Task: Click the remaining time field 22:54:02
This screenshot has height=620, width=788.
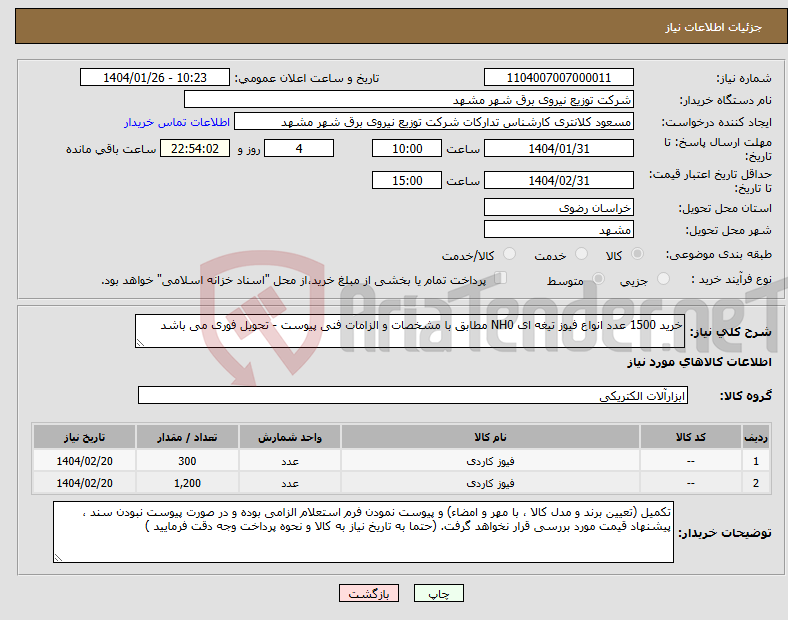Action: coord(195,148)
